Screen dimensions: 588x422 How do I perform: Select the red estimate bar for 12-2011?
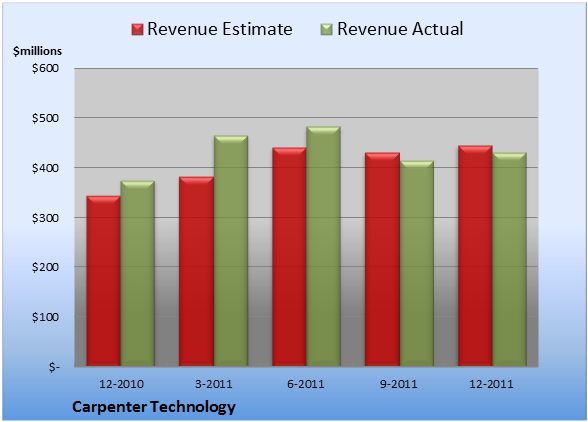coord(475,256)
